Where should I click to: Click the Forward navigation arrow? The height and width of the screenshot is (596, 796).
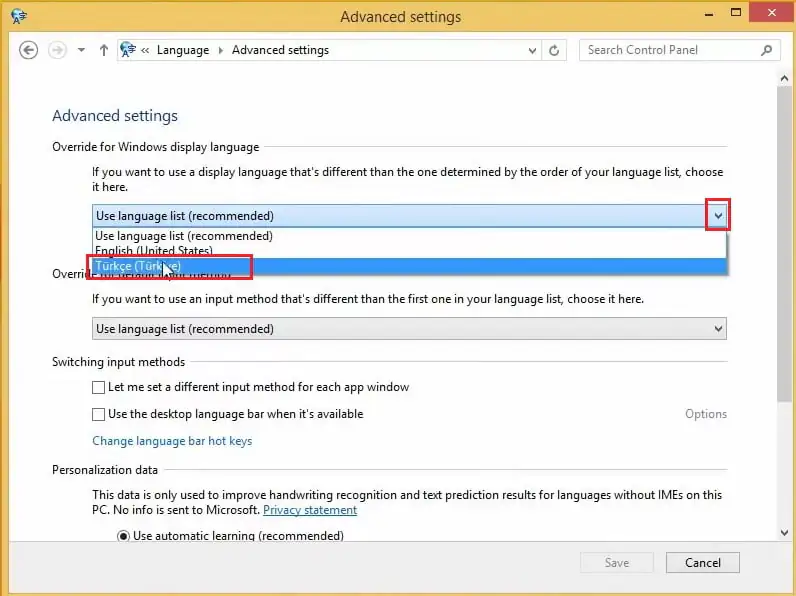tap(57, 50)
